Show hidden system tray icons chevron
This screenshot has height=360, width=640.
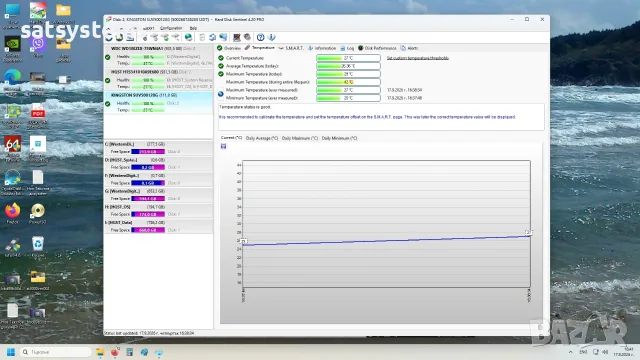coord(570,352)
